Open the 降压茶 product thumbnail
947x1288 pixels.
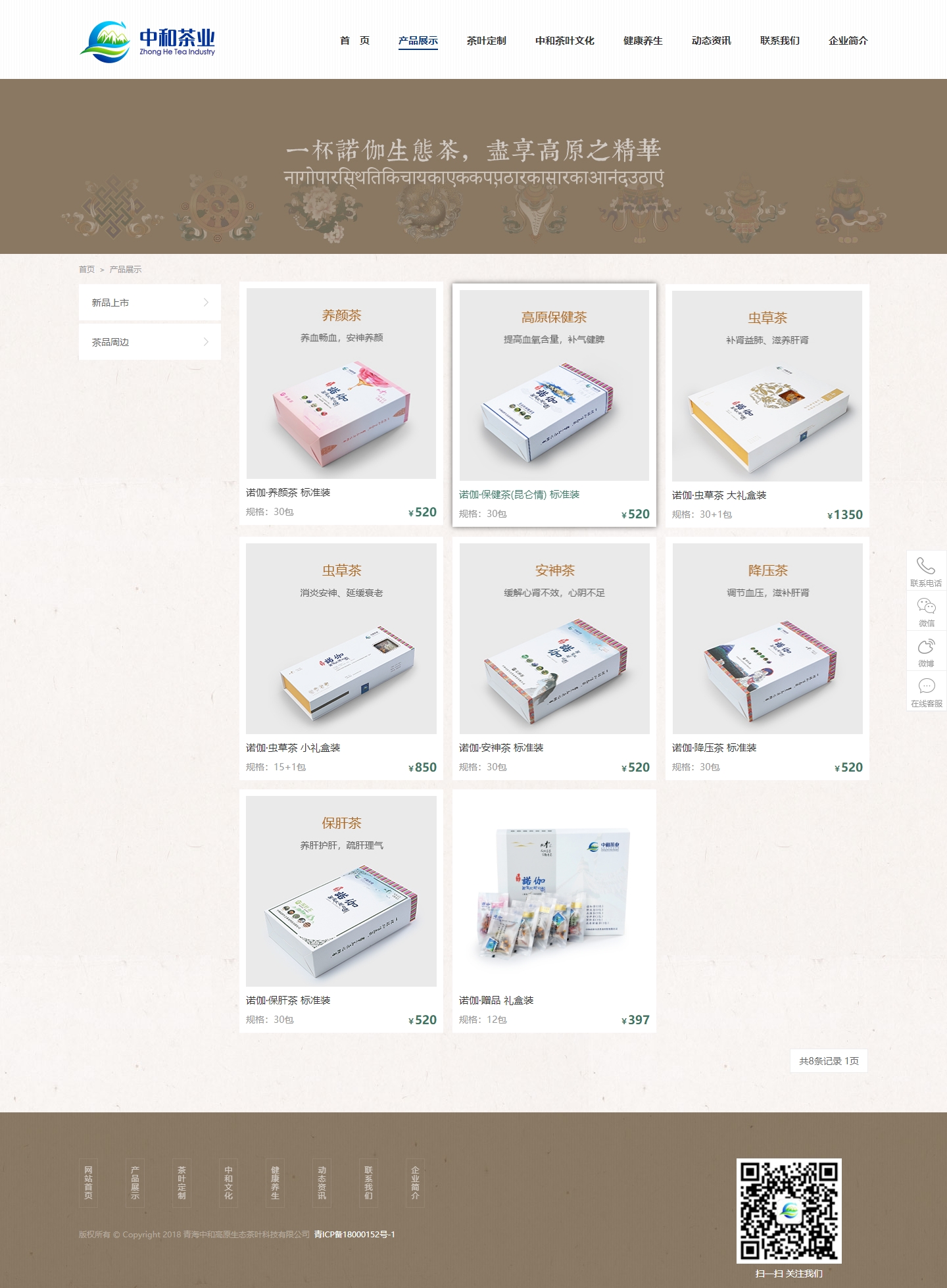coord(767,639)
